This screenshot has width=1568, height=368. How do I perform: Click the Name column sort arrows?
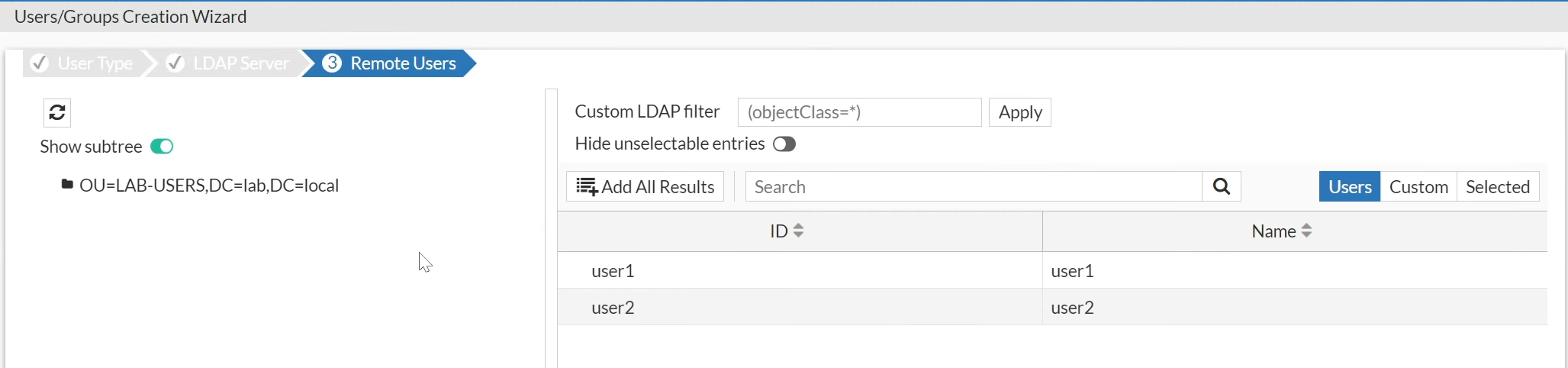[1306, 231]
